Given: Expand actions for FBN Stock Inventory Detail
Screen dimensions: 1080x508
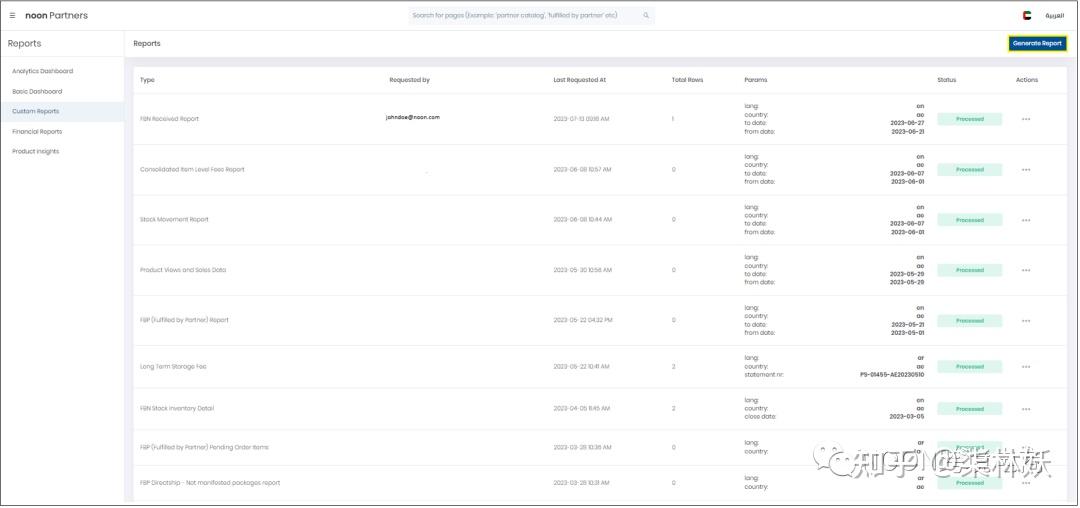Looking at the screenshot, I should tap(1026, 409).
